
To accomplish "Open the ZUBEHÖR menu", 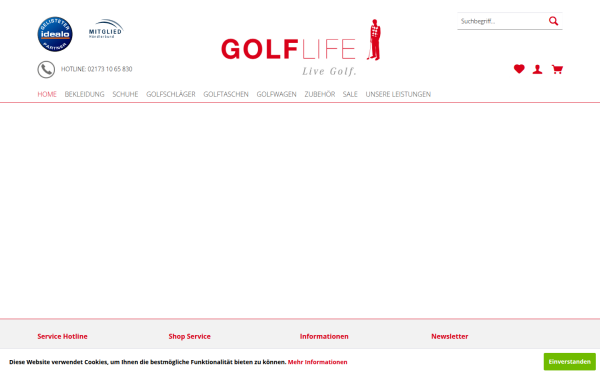I will click(x=320, y=94).
